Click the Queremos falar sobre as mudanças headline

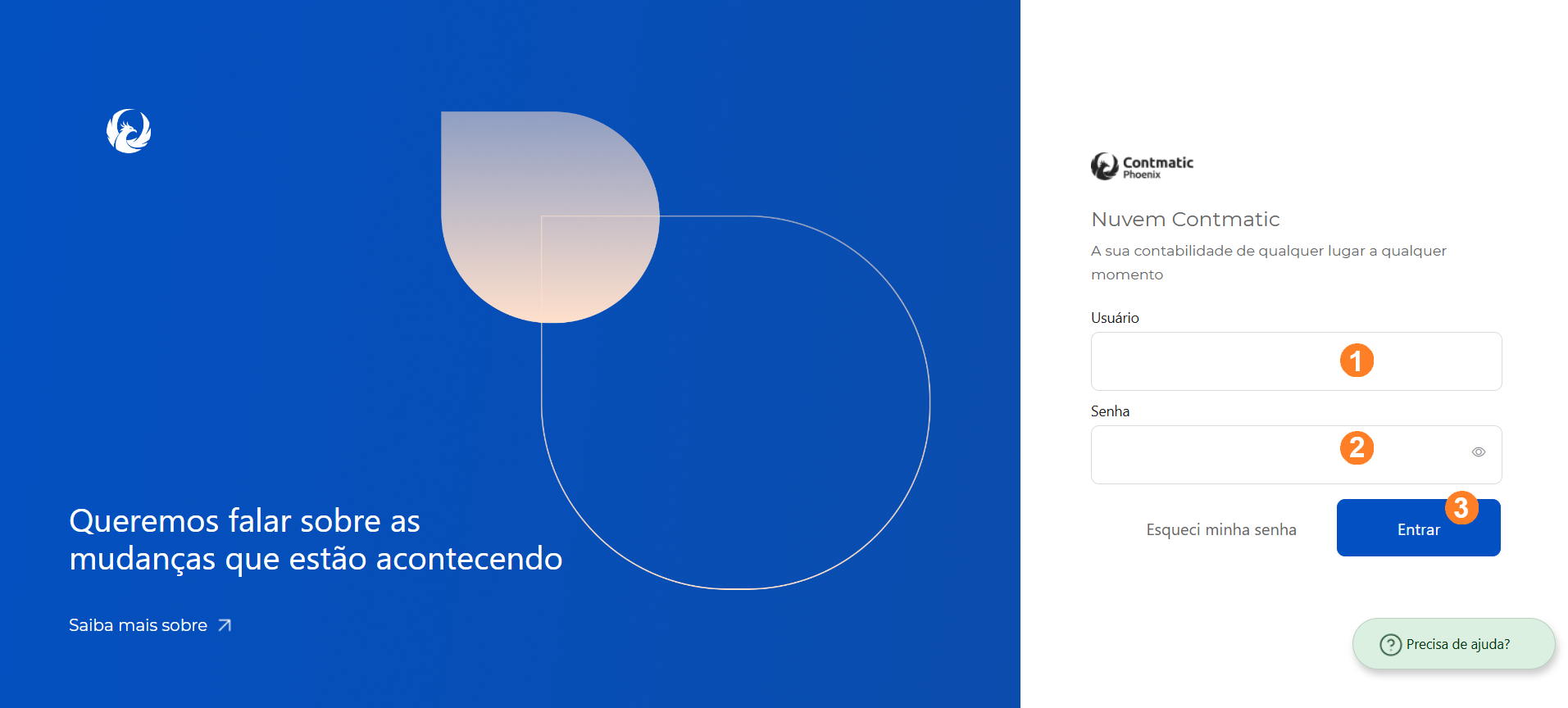click(316, 540)
